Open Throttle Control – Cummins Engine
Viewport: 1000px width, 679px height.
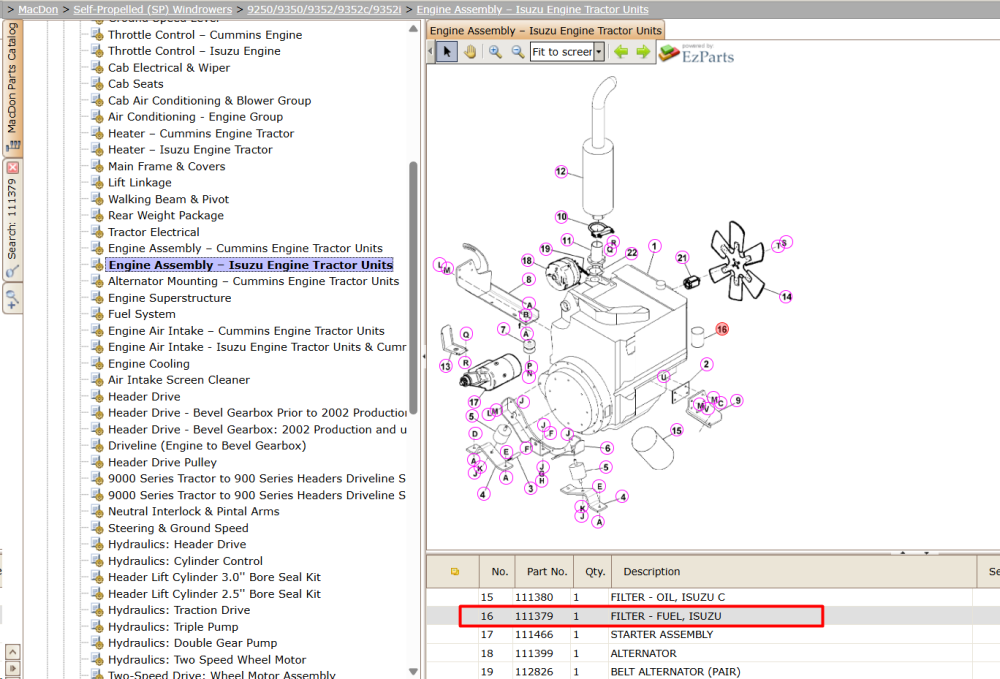[205, 35]
